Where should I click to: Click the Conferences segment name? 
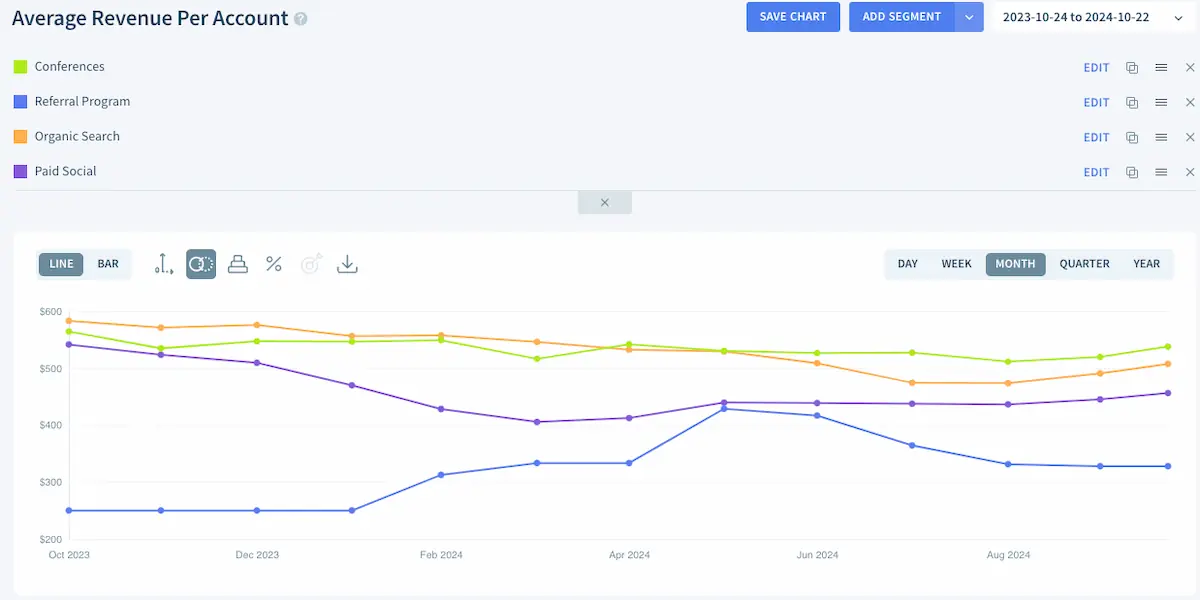69,67
